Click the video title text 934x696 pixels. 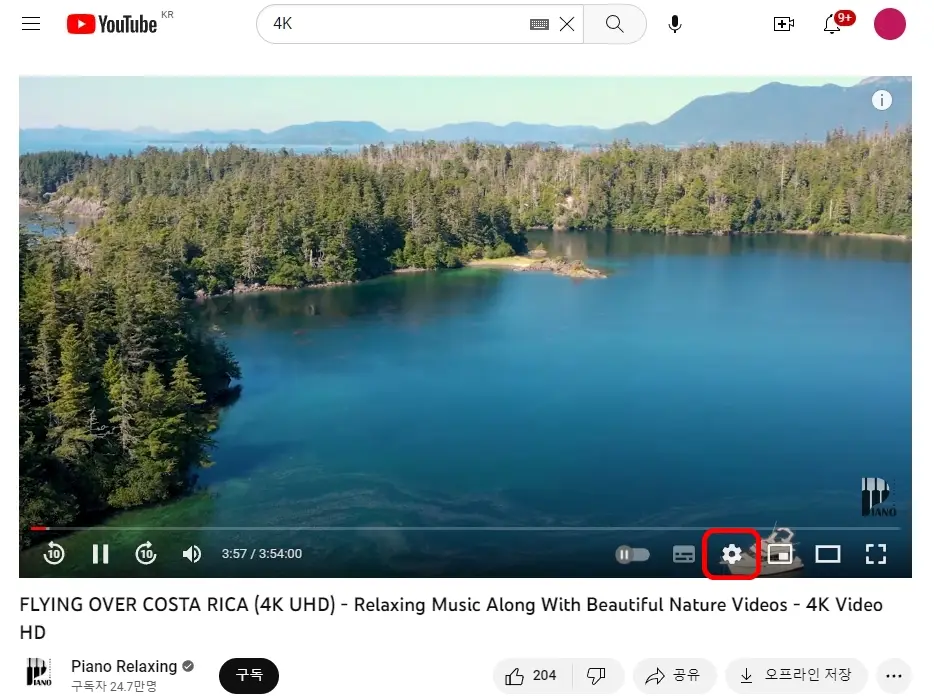coord(451,618)
